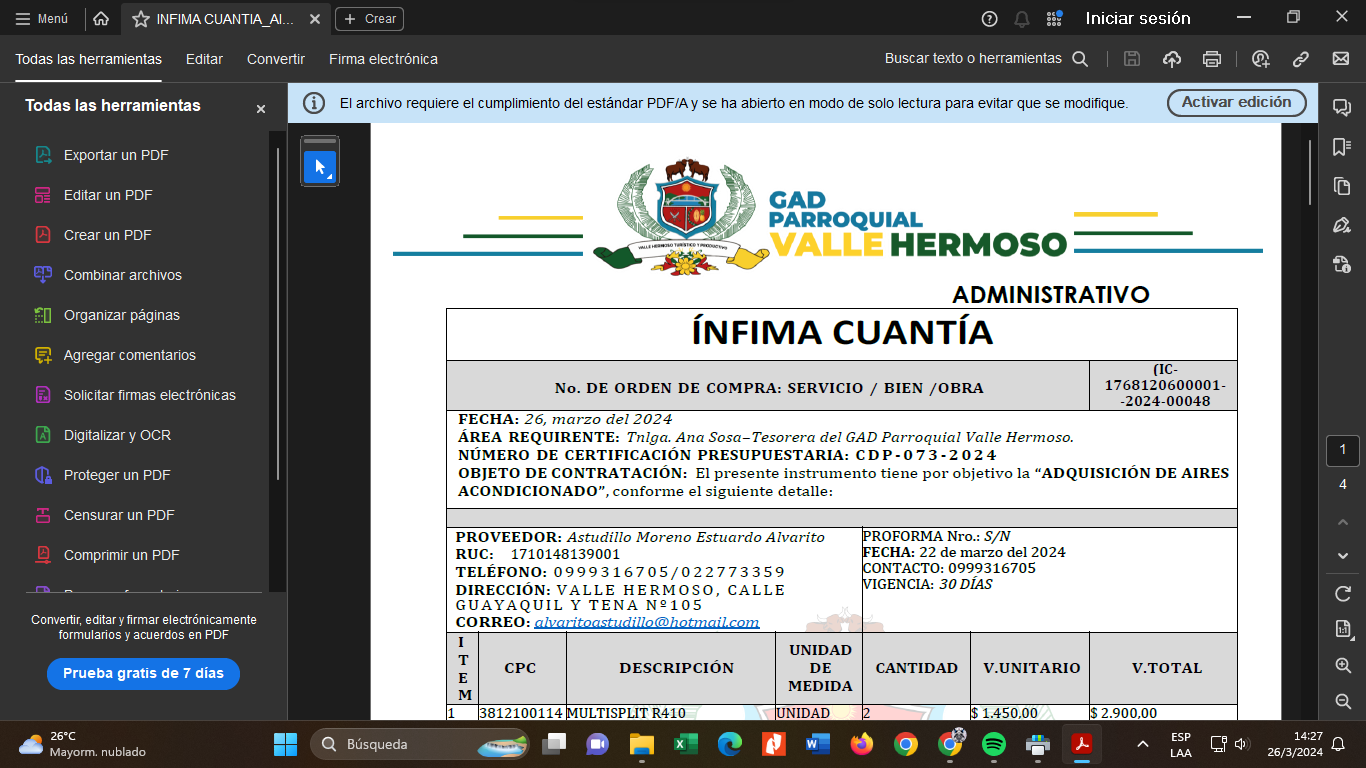Zoom in with the magnifier plus icon
Image resolution: width=1366 pixels, height=768 pixels.
pos(1343,666)
